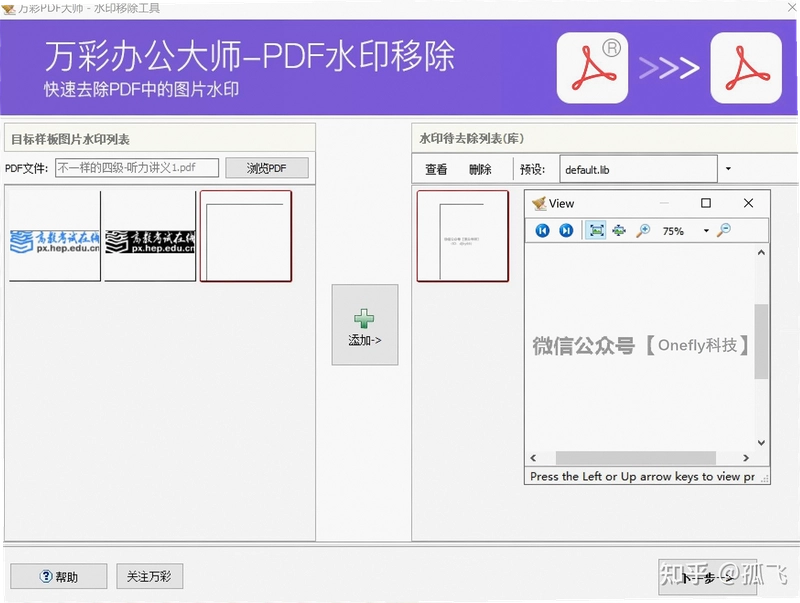Click the source PDF icon with registered mark
Screen dimensions: 800x603
coord(592,68)
